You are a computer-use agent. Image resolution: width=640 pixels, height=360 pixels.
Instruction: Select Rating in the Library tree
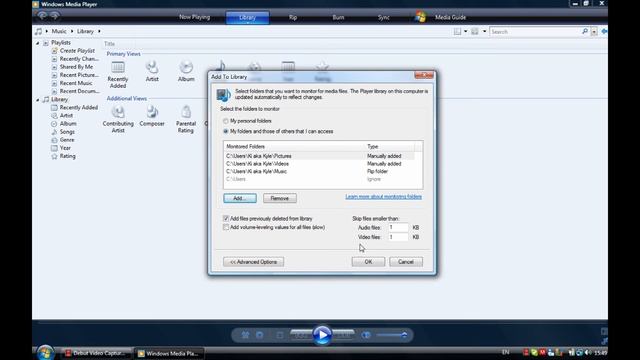coord(68,156)
